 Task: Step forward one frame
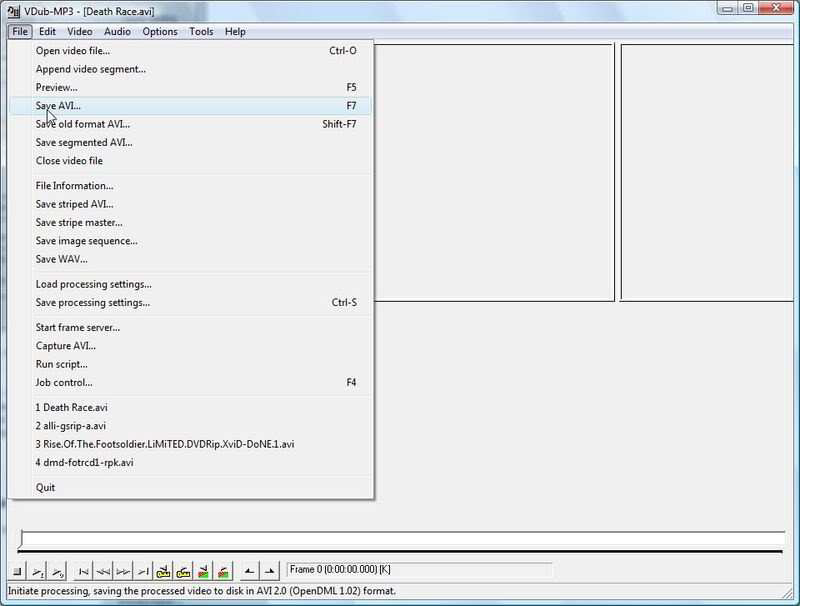tap(123, 572)
